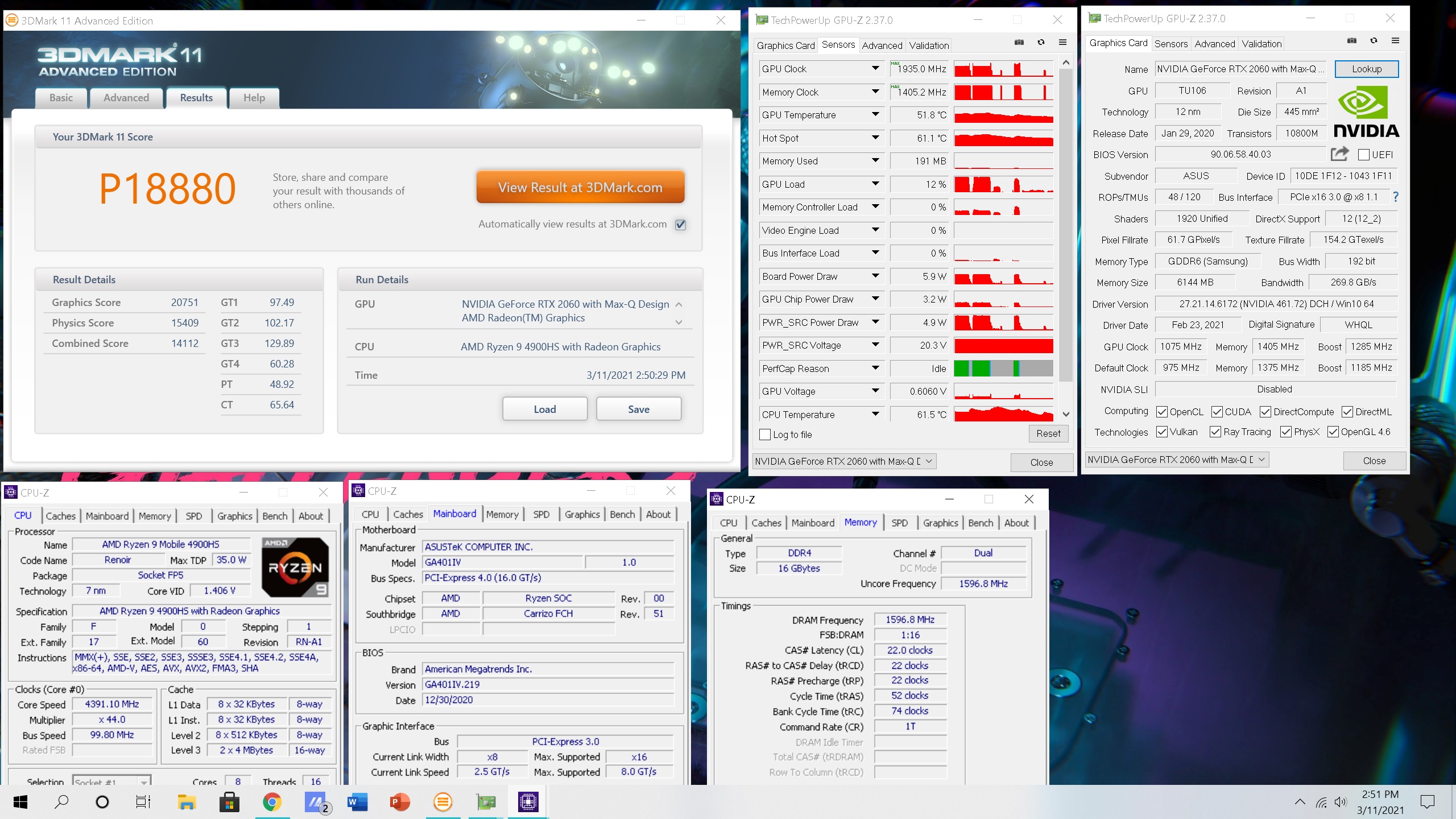The width and height of the screenshot is (1456, 819).
Task: Open network Wi-Fi tray icon
Action: click(x=1321, y=802)
